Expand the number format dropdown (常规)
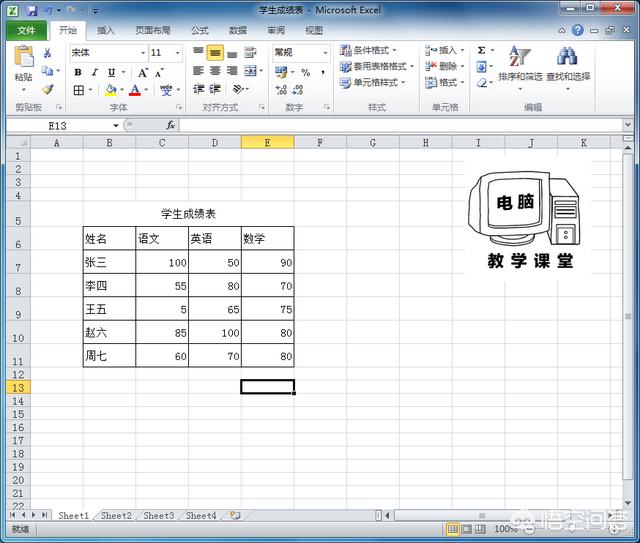 coord(325,52)
